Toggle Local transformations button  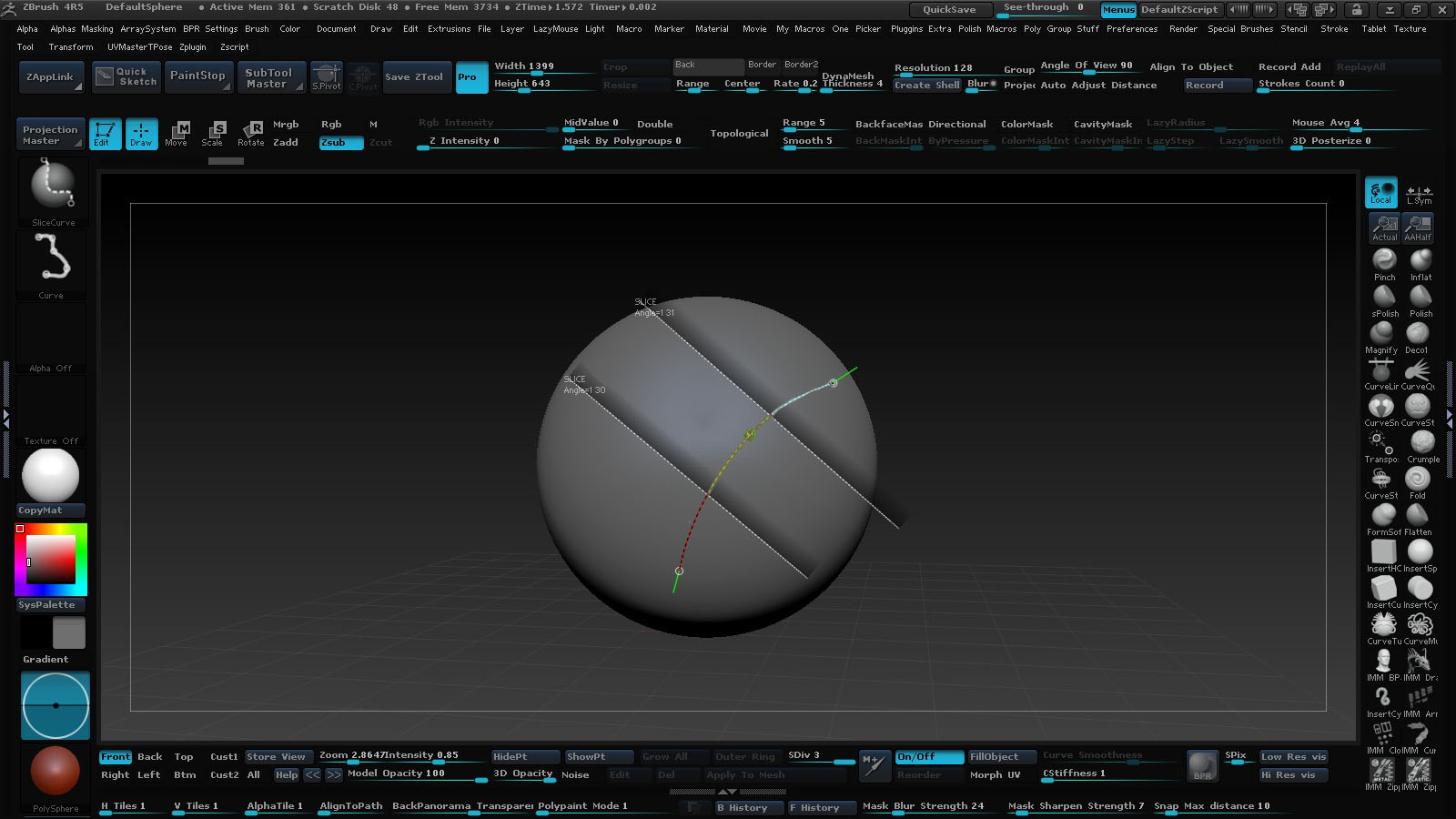coord(1380,192)
